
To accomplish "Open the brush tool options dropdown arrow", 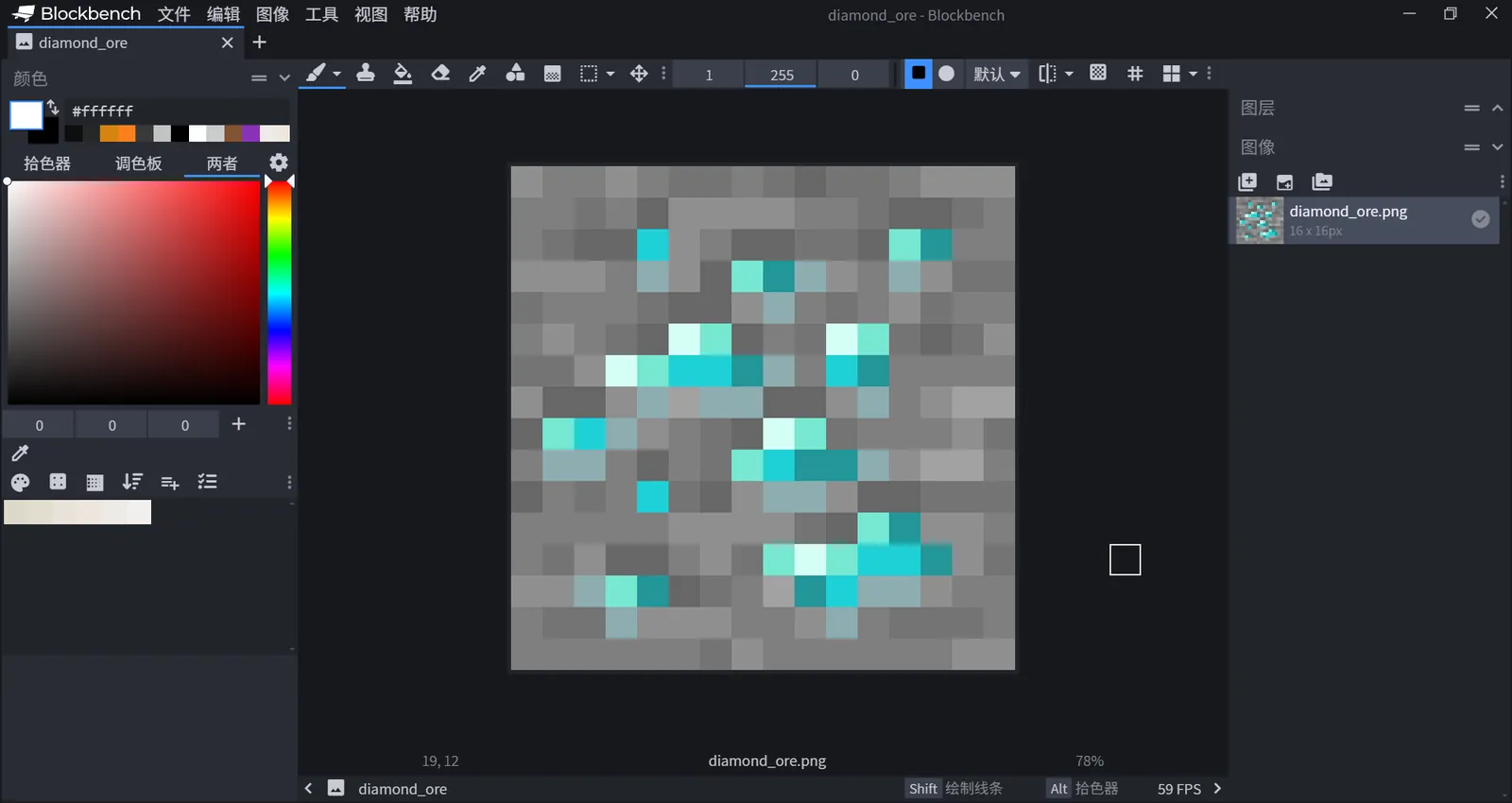I will [x=336, y=74].
